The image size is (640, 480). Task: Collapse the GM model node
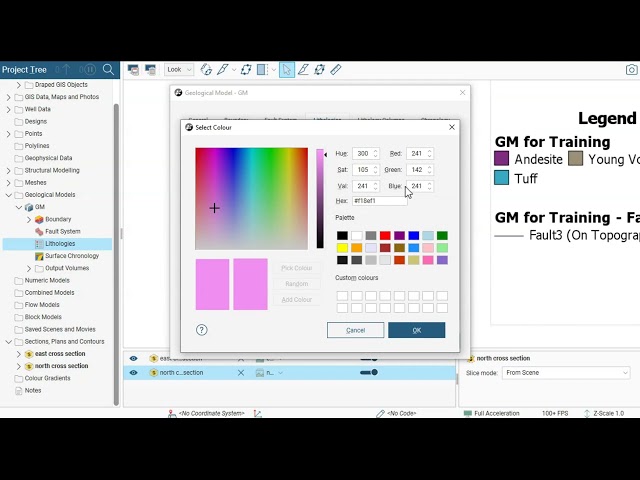[19, 207]
